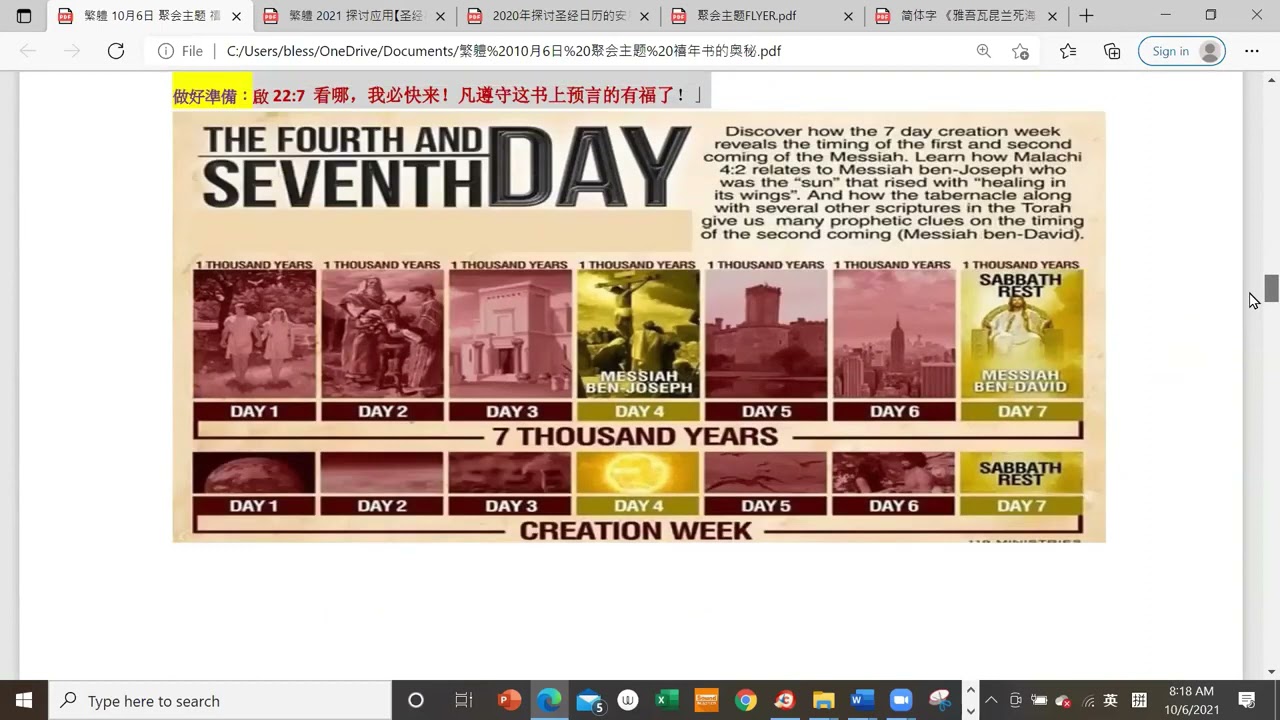Open the clock and calendar flyout
The width and height of the screenshot is (1280, 720).
click(x=1193, y=700)
